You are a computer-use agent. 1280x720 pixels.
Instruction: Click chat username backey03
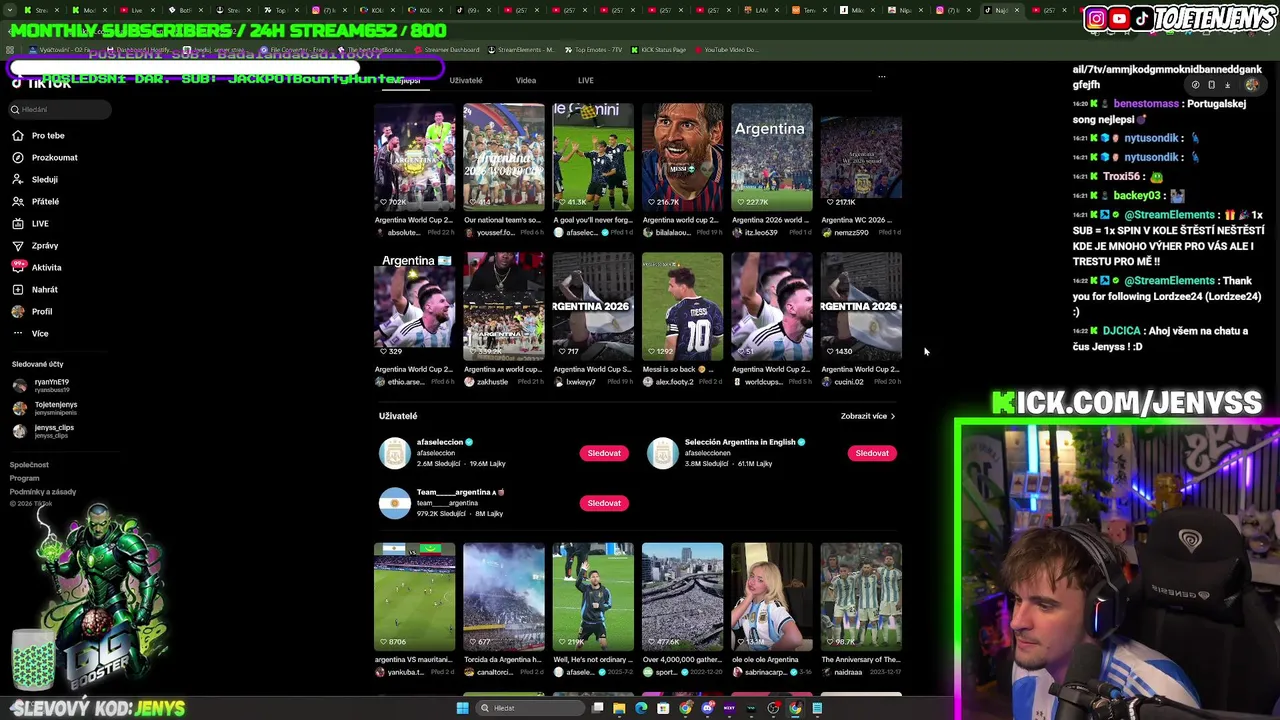[x=1137, y=196]
